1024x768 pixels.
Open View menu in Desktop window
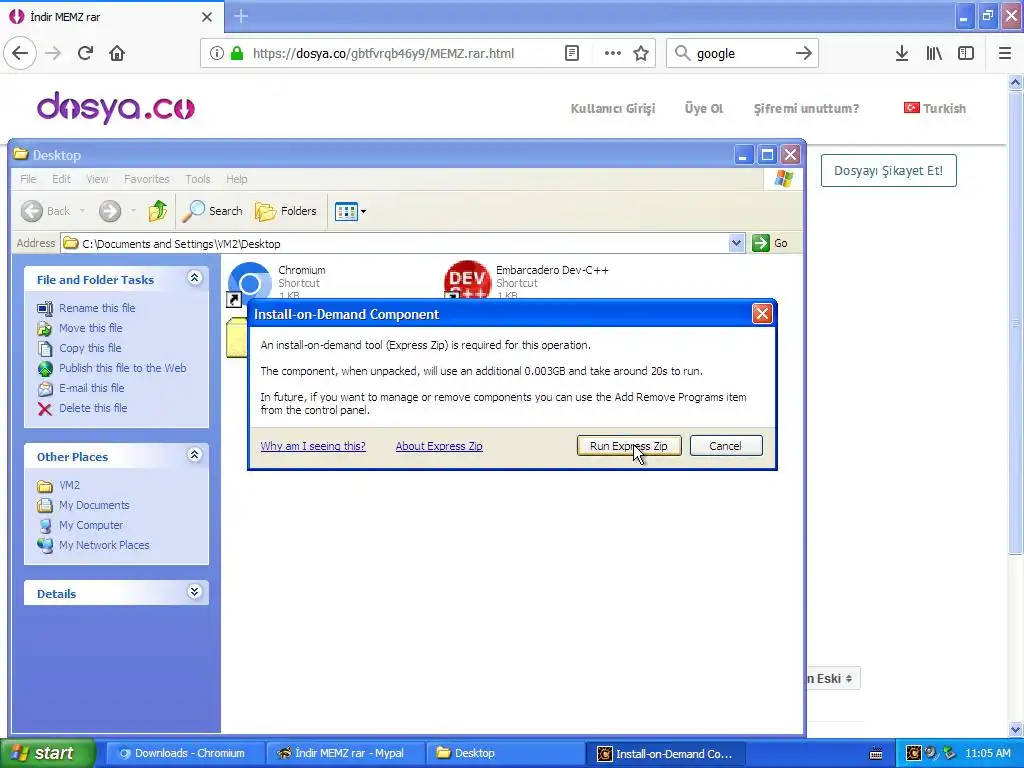(x=97, y=179)
